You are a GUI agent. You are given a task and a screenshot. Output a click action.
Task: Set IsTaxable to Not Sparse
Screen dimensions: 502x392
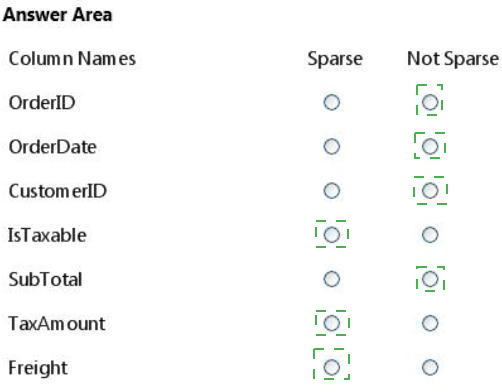pos(430,235)
